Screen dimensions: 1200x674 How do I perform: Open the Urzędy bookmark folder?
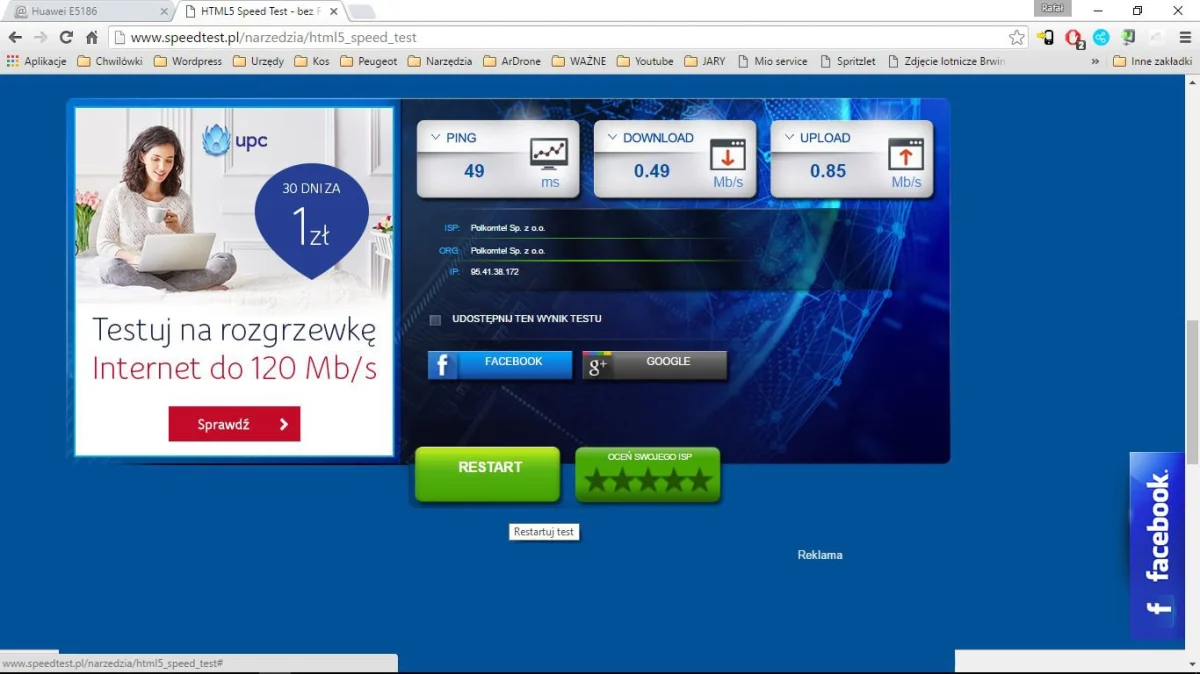(258, 61)
